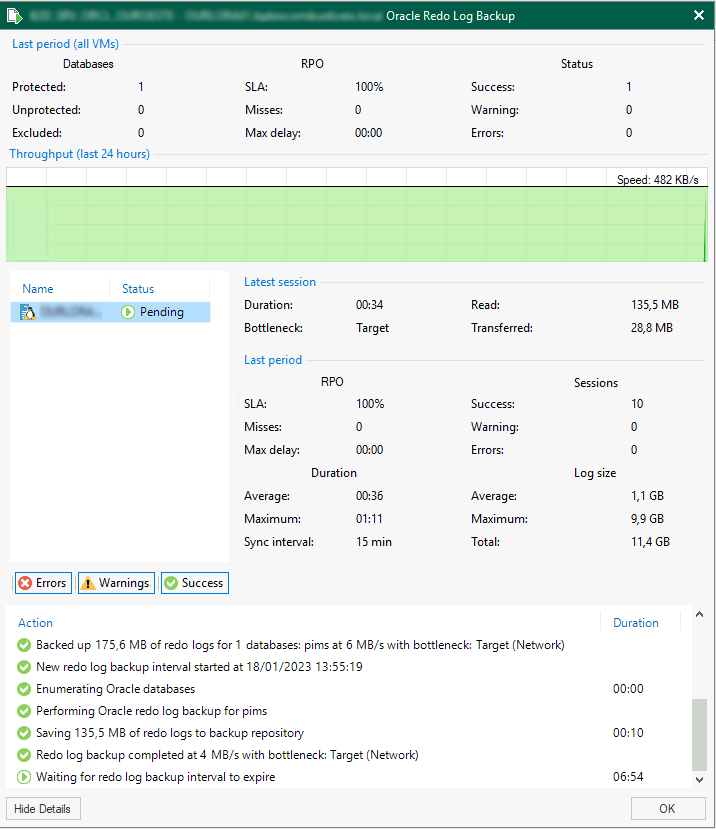Image resolution: width=716 pixels, height=829 pixels.
Task: Toggle the Errors filter button
Action: pos(43,583)
